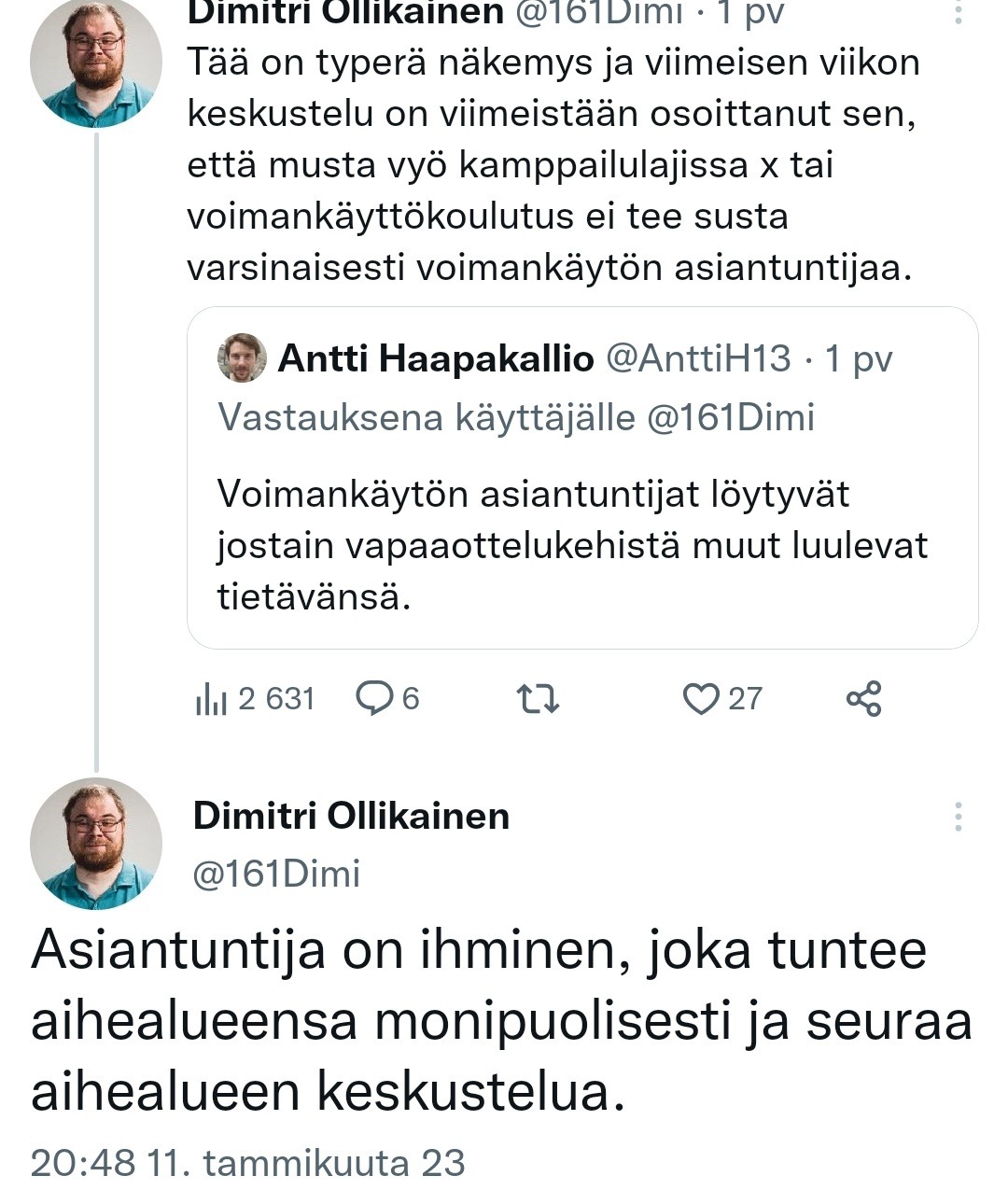This screenshot has width=1008, height=1190.
Task: Open Dimitri's top profile avatar
Action: 96,62
